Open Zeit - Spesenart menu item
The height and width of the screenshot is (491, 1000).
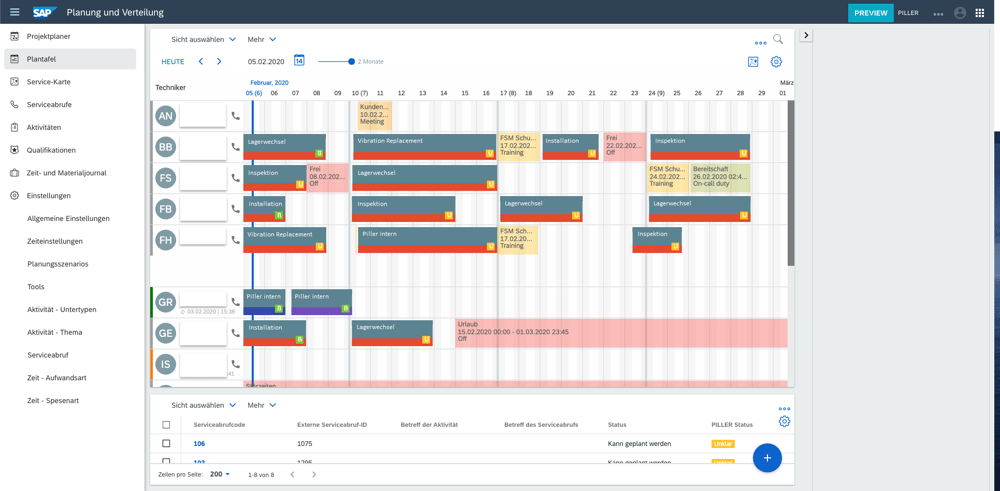click(x=53, y=400)
